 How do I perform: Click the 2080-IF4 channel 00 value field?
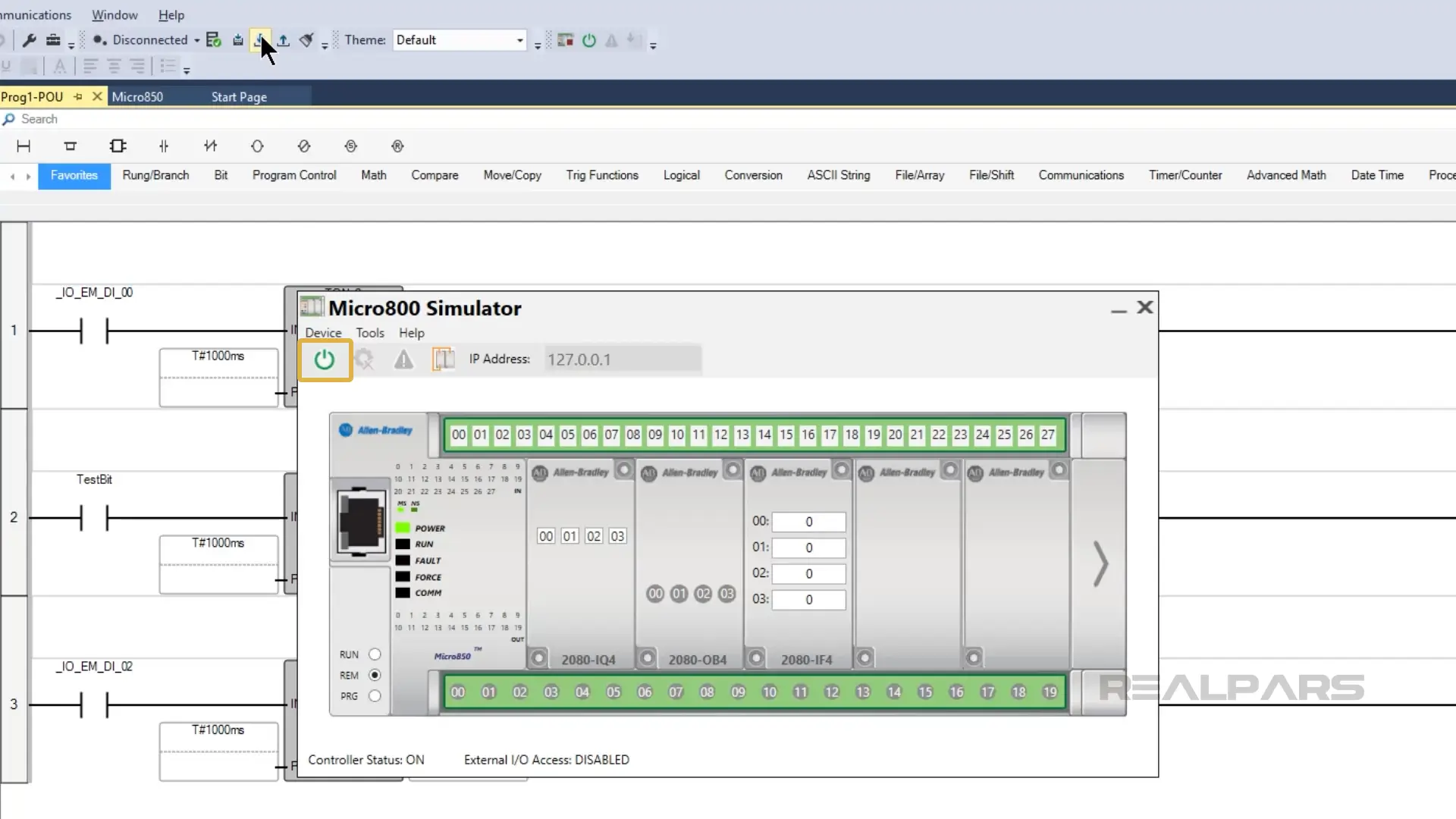(808, 522)
